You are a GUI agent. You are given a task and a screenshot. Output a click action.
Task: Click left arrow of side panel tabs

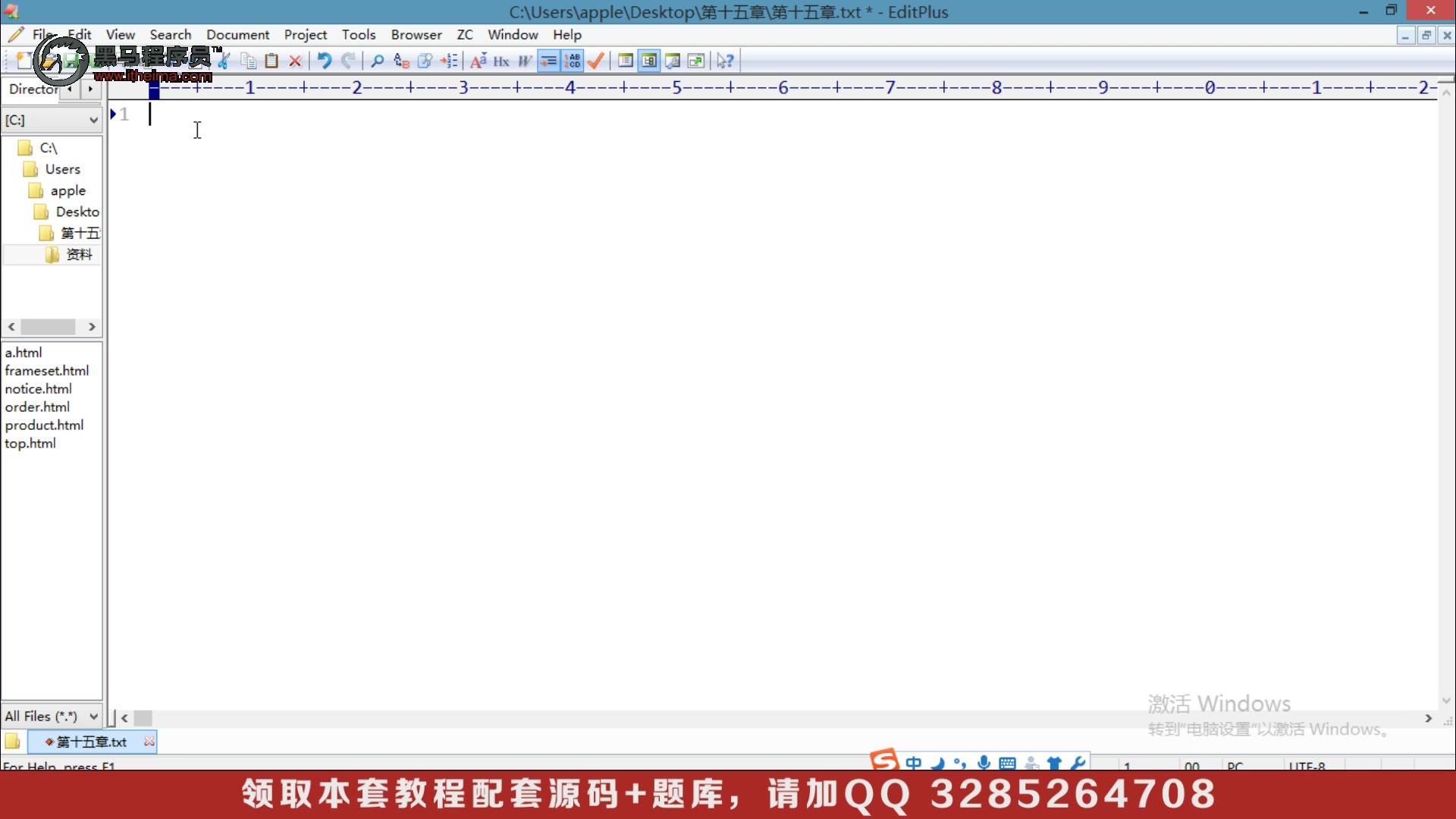click(70, 89)
